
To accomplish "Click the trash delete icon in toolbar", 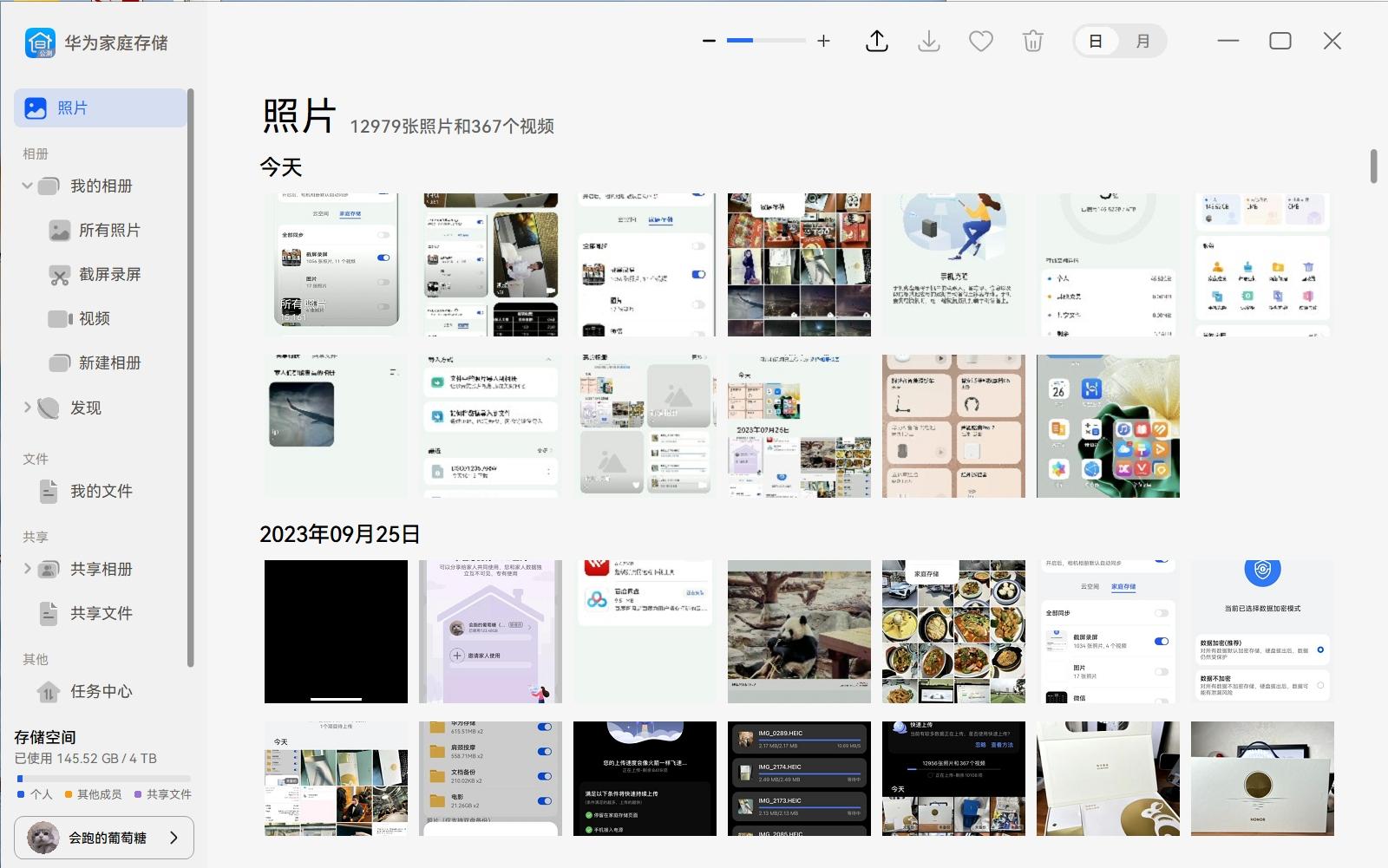I will [x=1032, y=41].
